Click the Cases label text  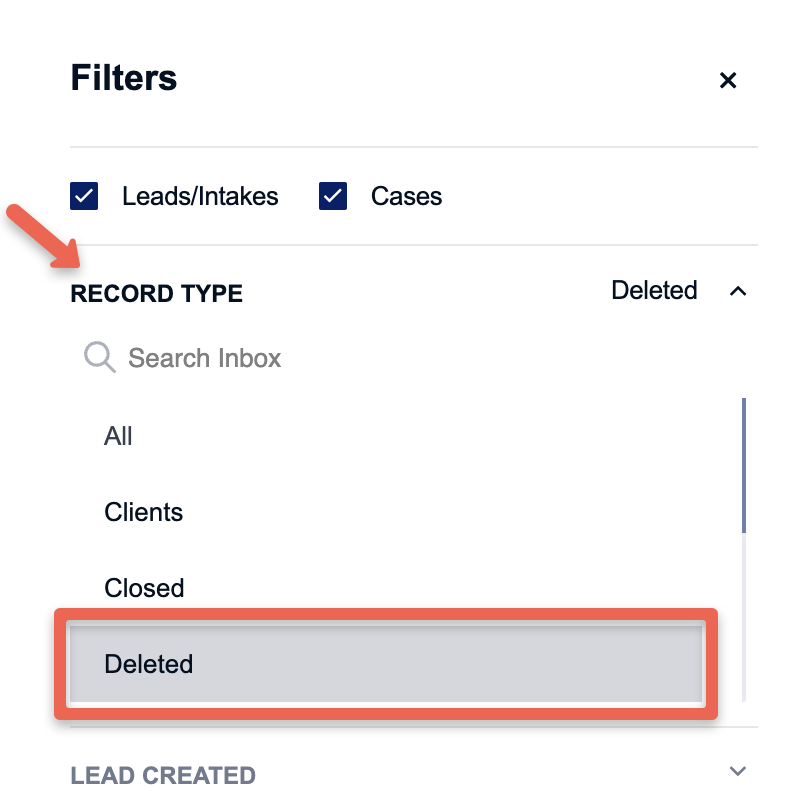click(x=406, y=196)
